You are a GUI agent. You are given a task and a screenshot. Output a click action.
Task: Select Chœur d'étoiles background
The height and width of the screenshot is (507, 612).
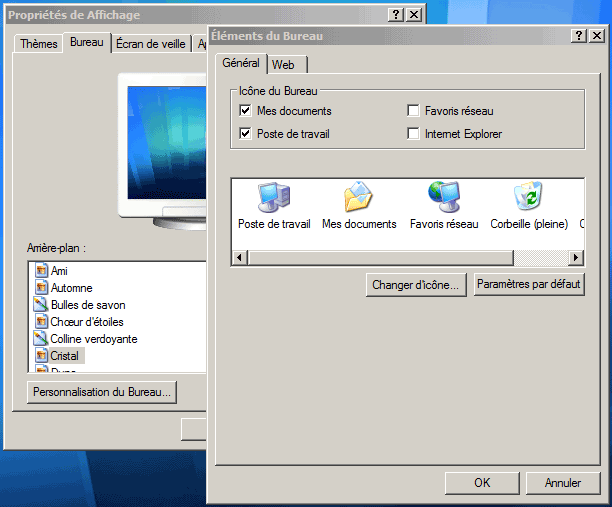(87, 322)
